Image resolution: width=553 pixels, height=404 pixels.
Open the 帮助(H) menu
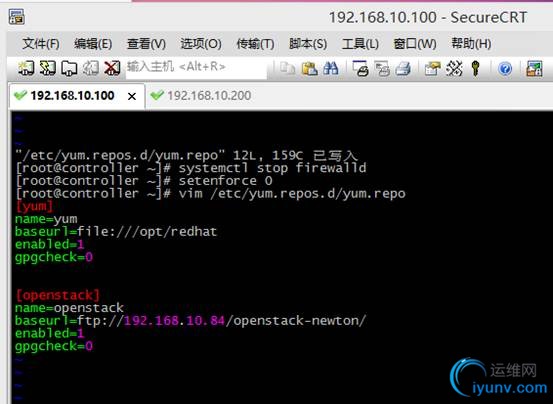click(472, 44)
